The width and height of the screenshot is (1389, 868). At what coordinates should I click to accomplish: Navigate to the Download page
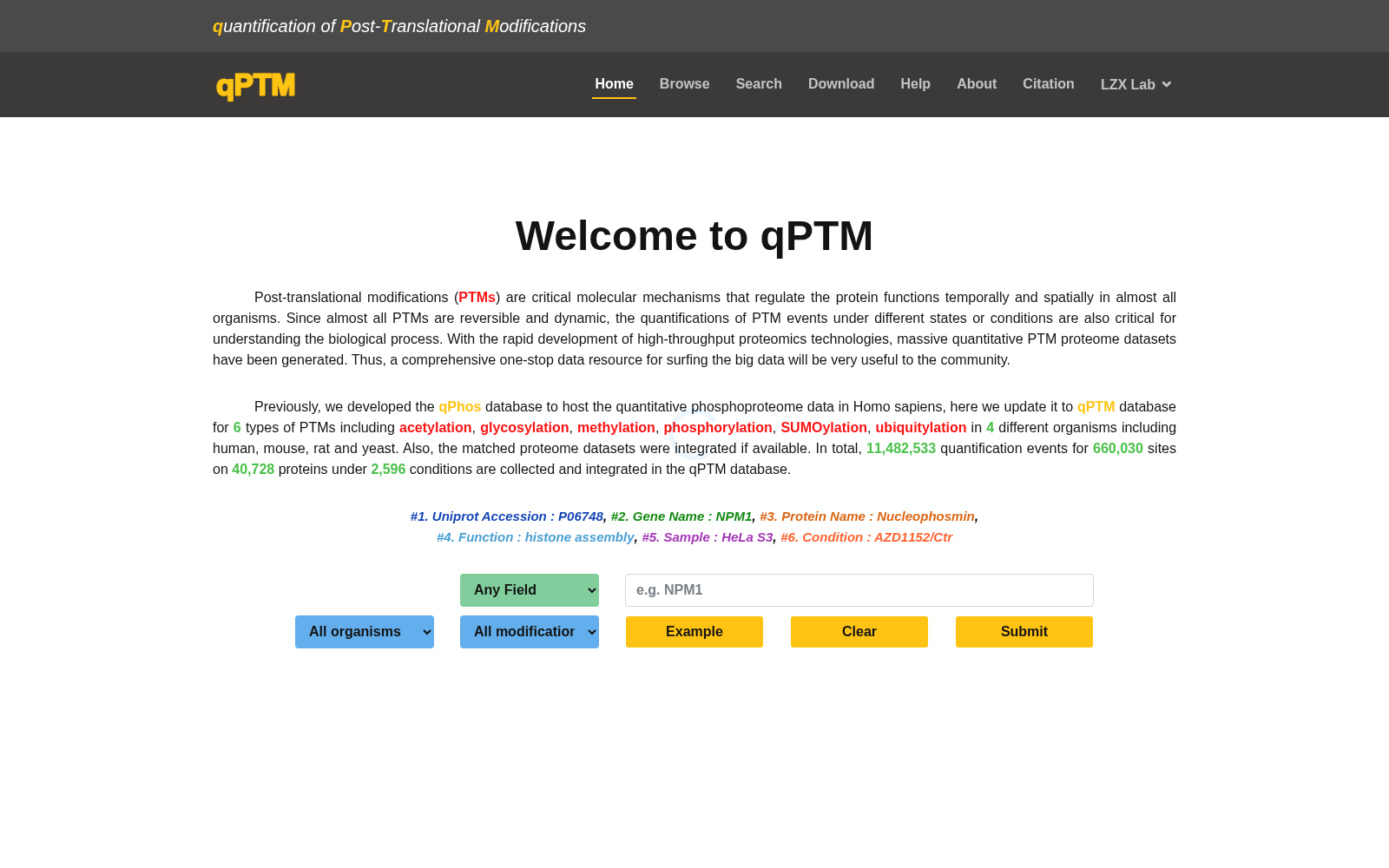coord(841,84)
